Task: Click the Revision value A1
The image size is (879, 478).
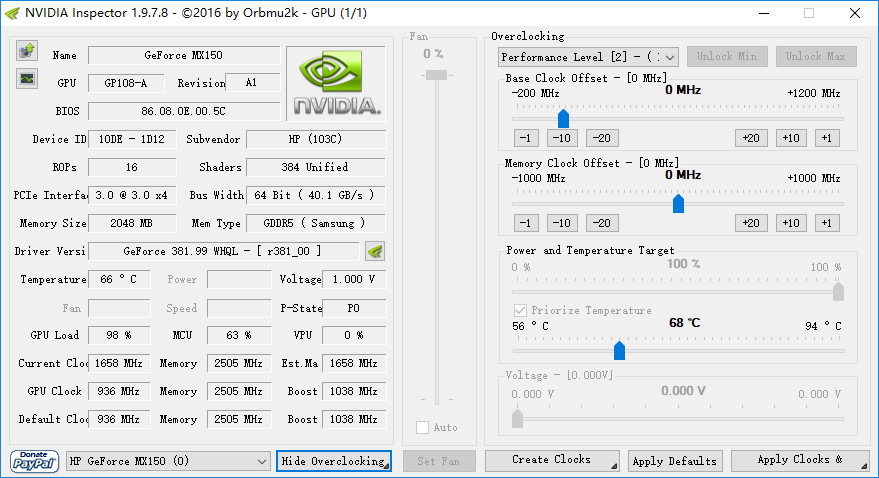Action: tap(252, 83)
